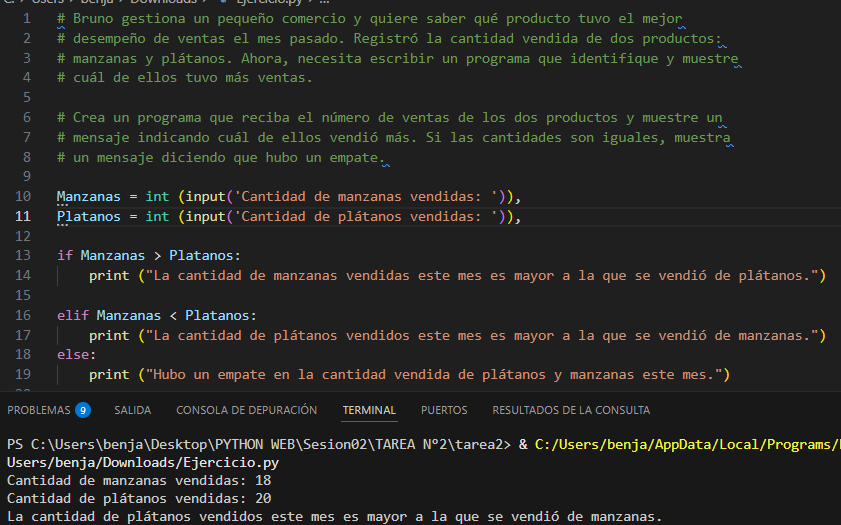The height and width of the screenshot is (525, 841).
Task: Click the comment '# desempeño de ventas el mes pasado'
Action: point(389,39)
